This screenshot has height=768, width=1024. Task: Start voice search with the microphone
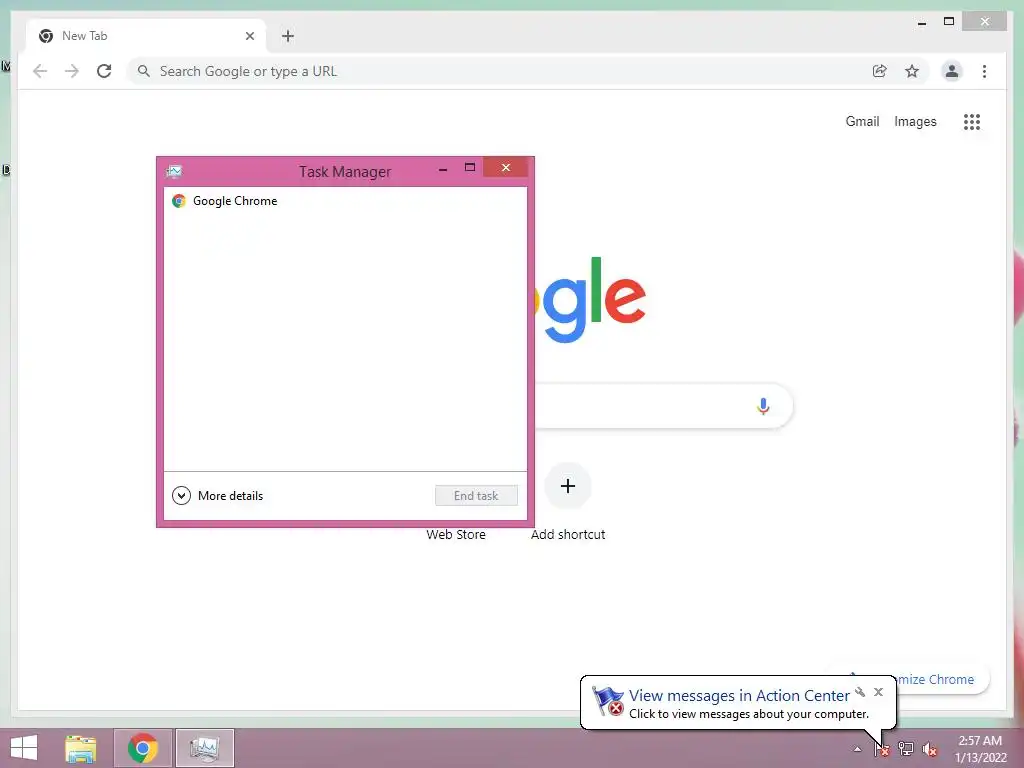763,406
